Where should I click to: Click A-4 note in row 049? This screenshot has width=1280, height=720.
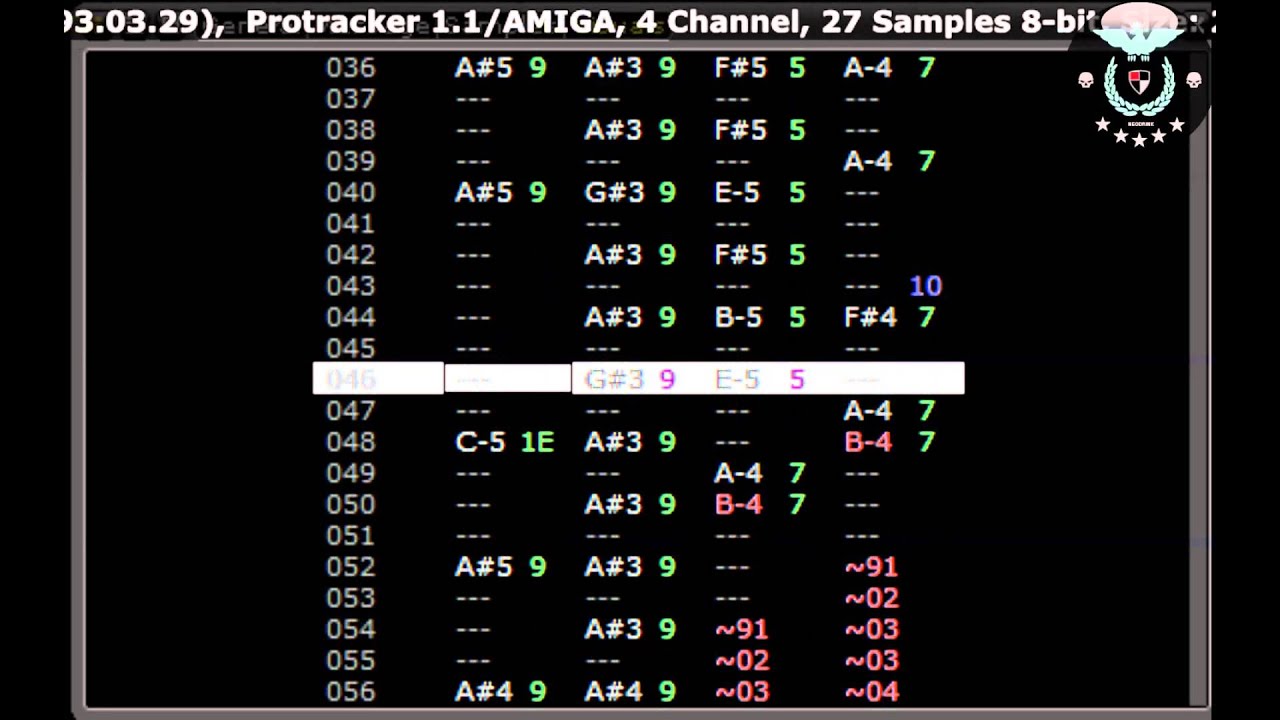[x=739, y=473]
